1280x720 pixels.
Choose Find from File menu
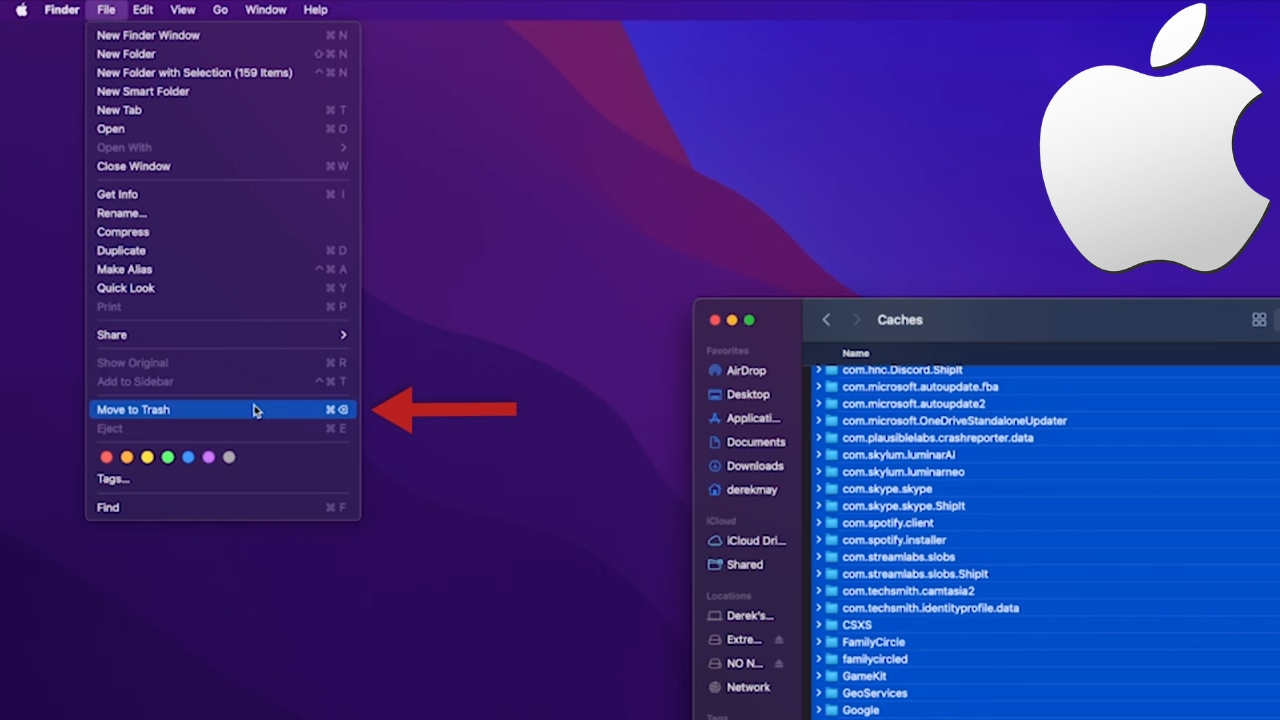222,508
